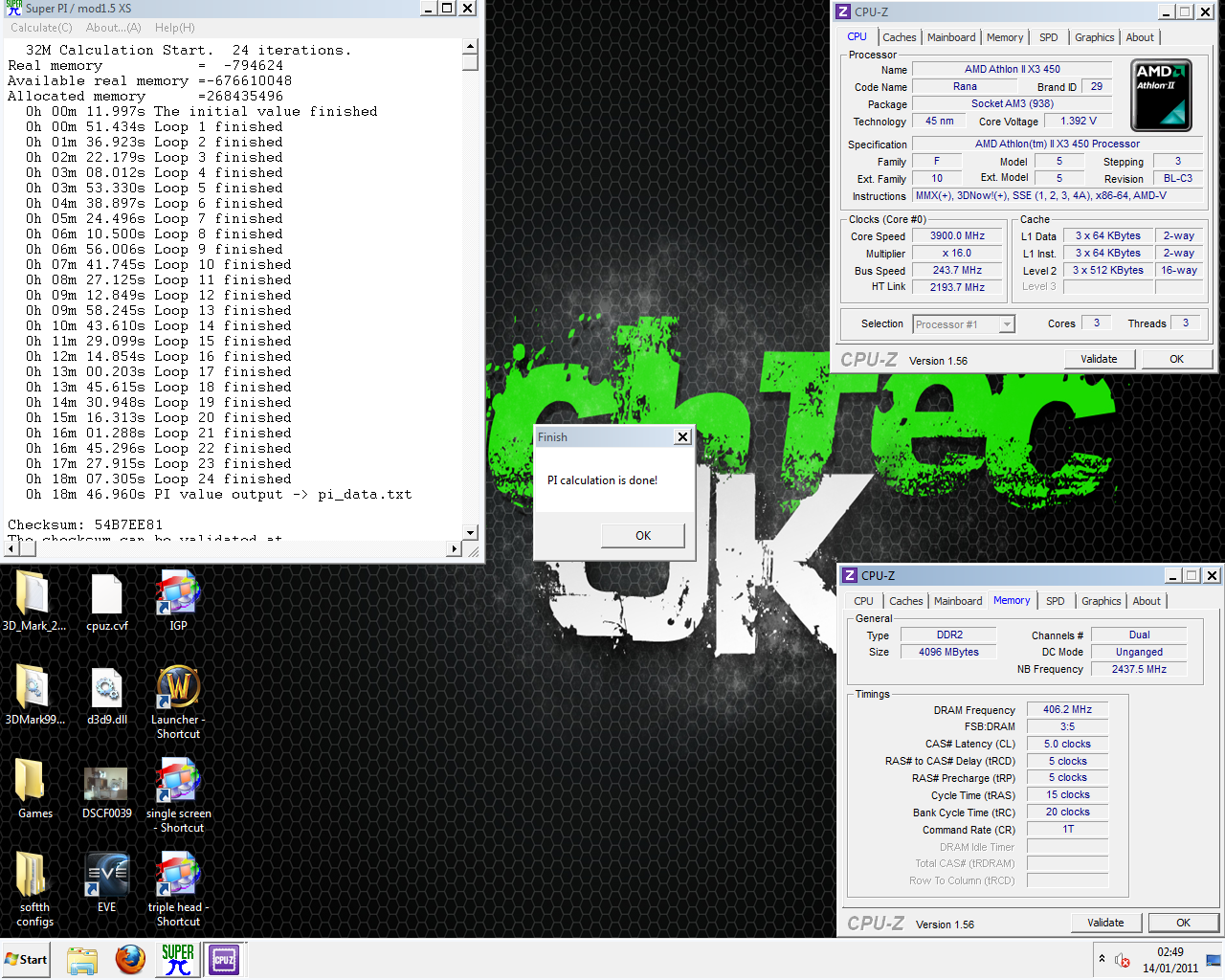Select Memory tab in top CPU-Z
The width and height of the screenshot is (1225, 980).
pos(1005,37)
